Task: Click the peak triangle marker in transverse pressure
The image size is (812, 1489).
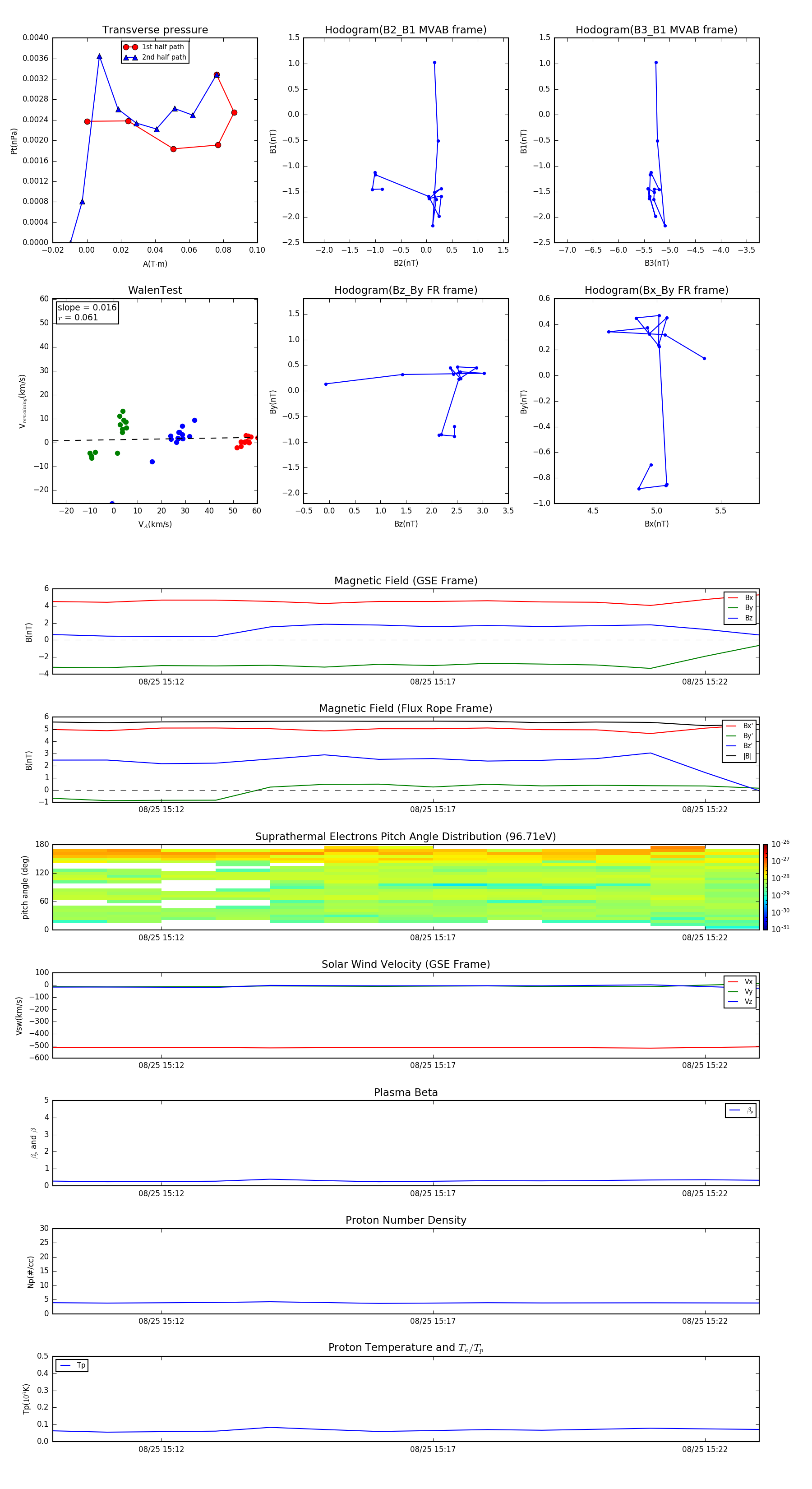Action: (99, 56)
